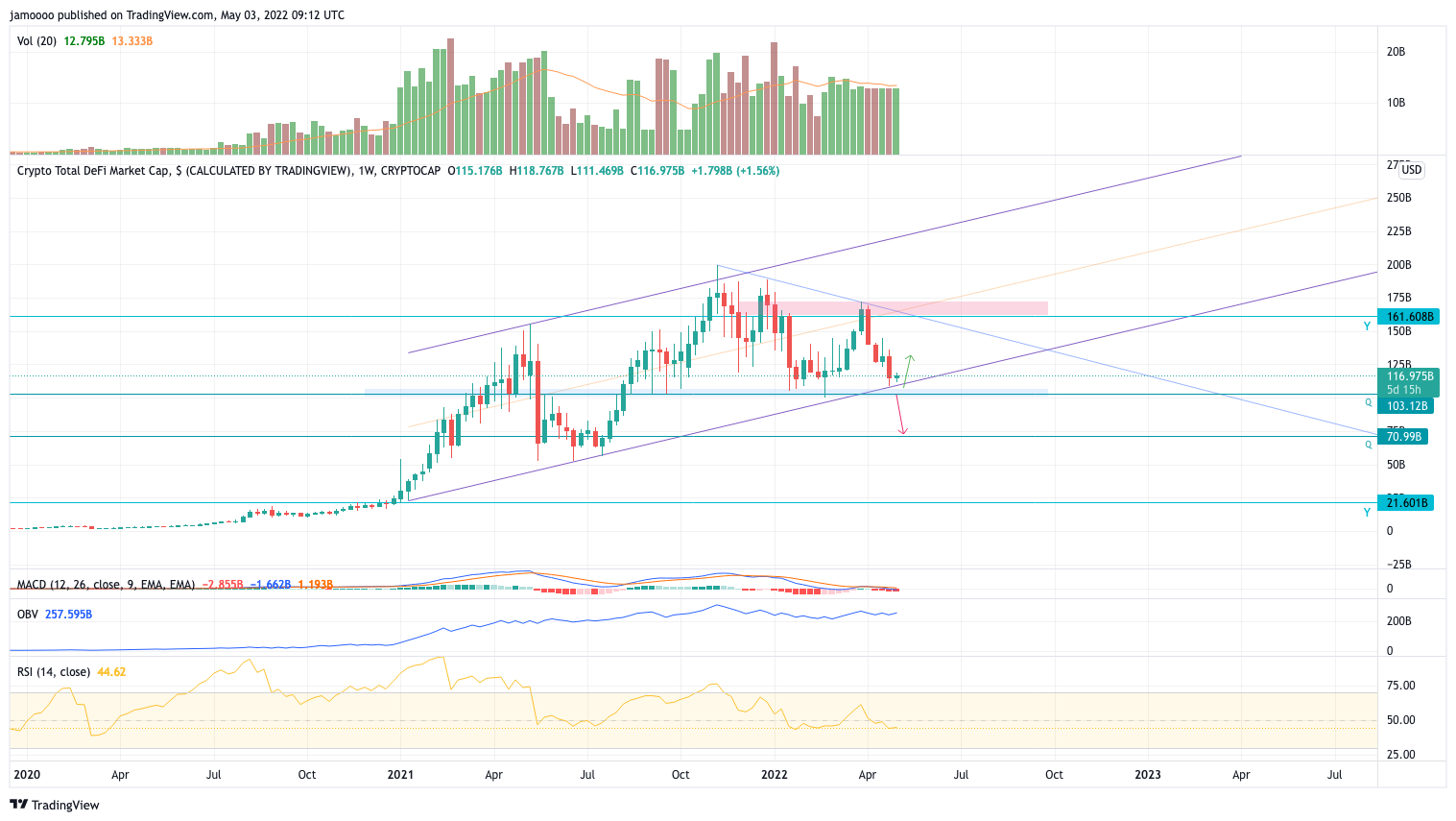Click the low value L111.469B
The width and height of the screenshot is (1456, 821).
(x=597, y=171)
